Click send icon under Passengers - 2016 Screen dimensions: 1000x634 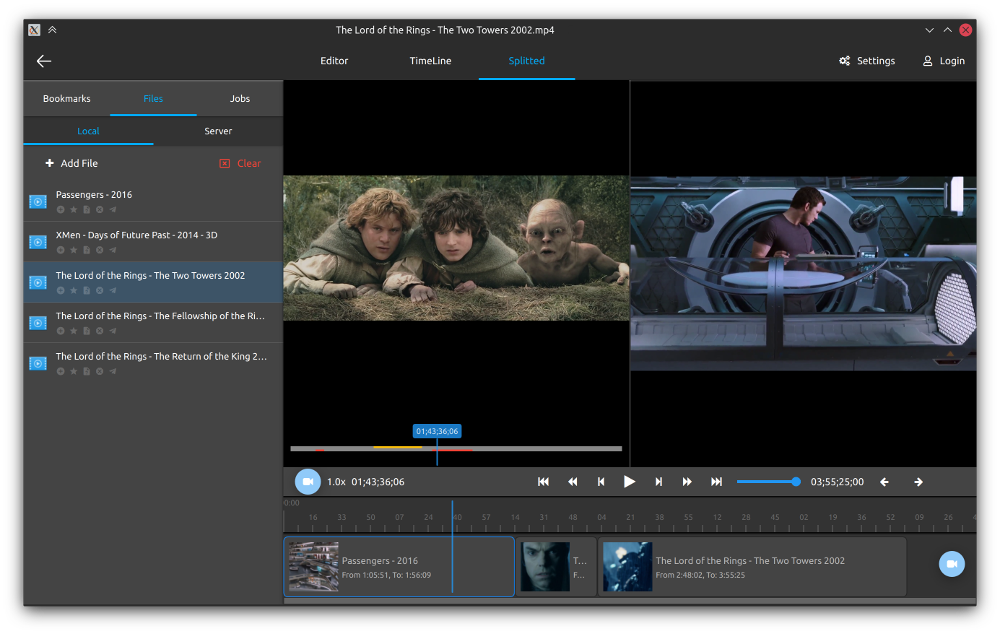[113, 210]
